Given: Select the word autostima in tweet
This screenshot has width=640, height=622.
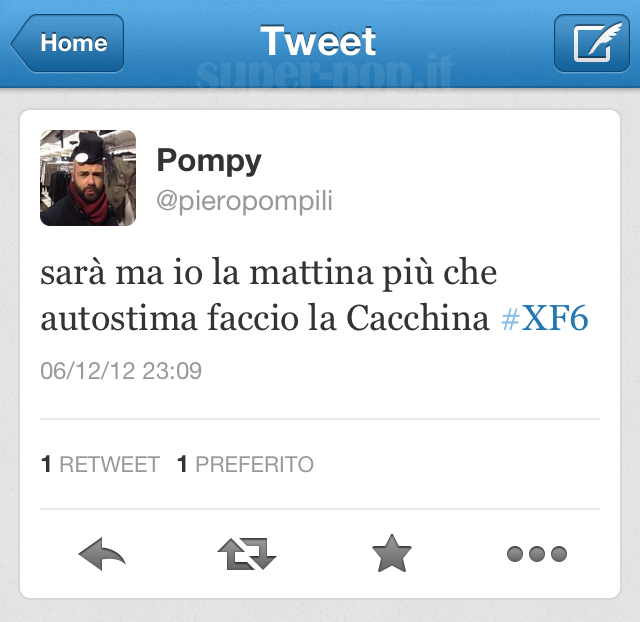Looking at the screenshot, I should coord(119,318).
